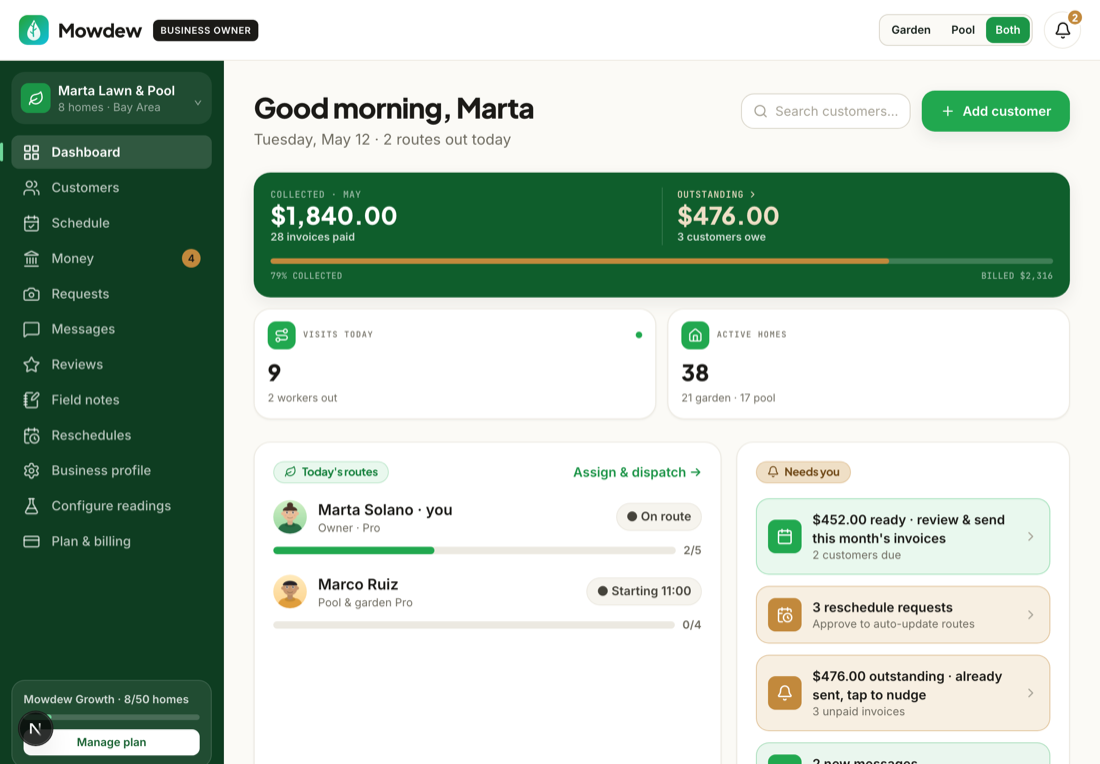Click the bell icon in $476.00 outstanding card

click(x=784, y=693)
